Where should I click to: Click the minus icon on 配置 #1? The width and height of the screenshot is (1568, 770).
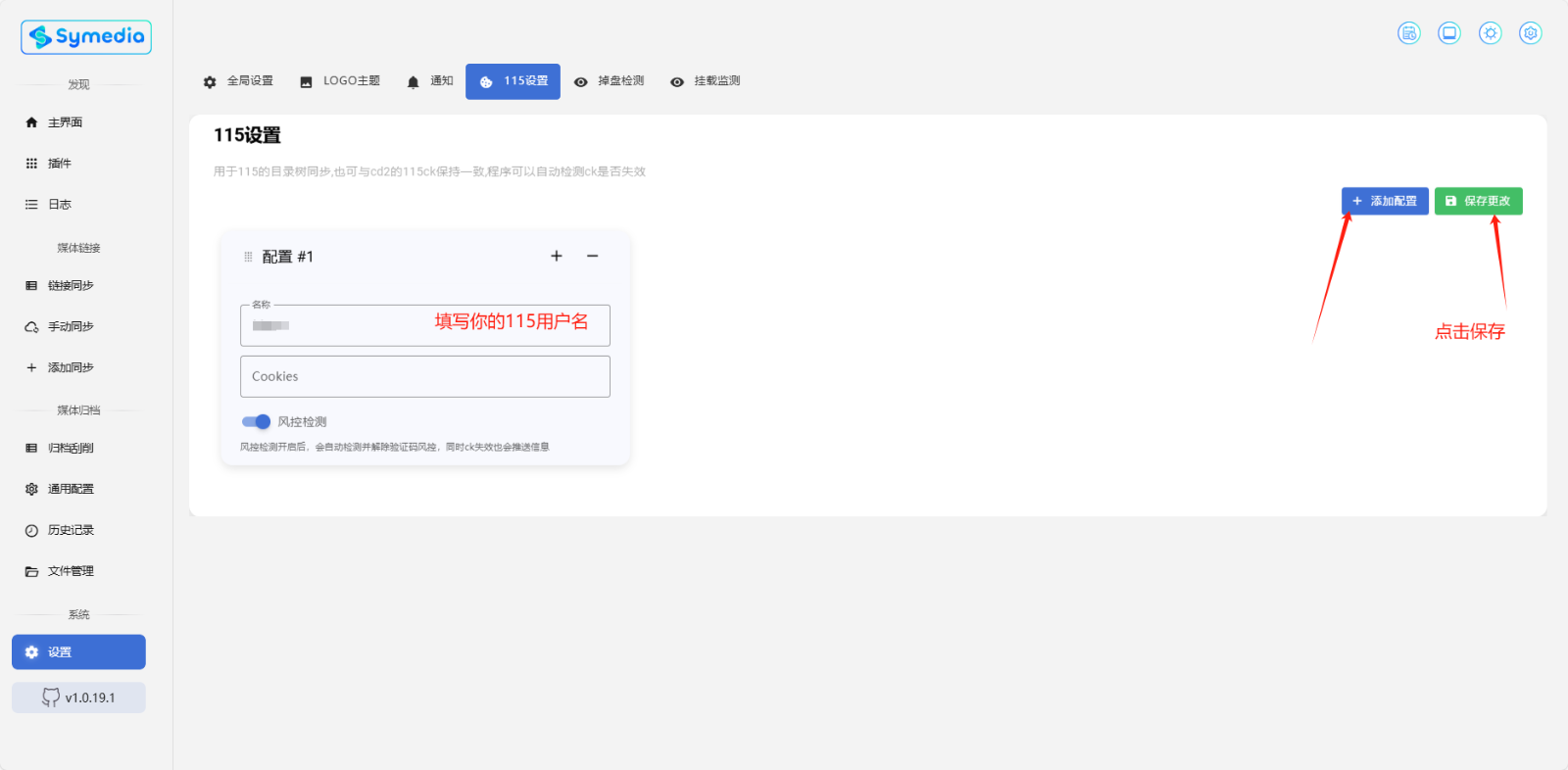(592, 256)
